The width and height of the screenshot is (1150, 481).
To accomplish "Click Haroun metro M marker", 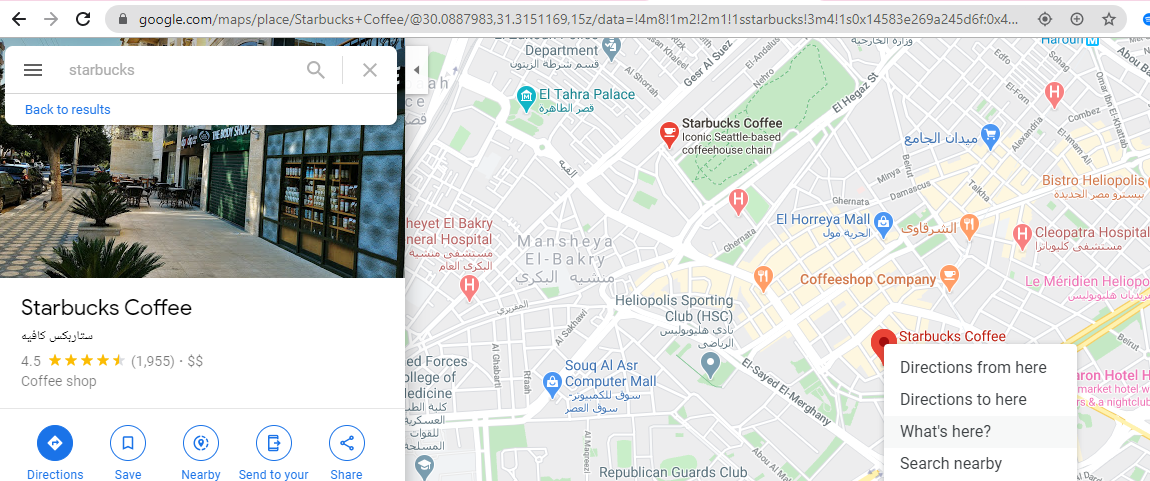I will [1093, 41].
